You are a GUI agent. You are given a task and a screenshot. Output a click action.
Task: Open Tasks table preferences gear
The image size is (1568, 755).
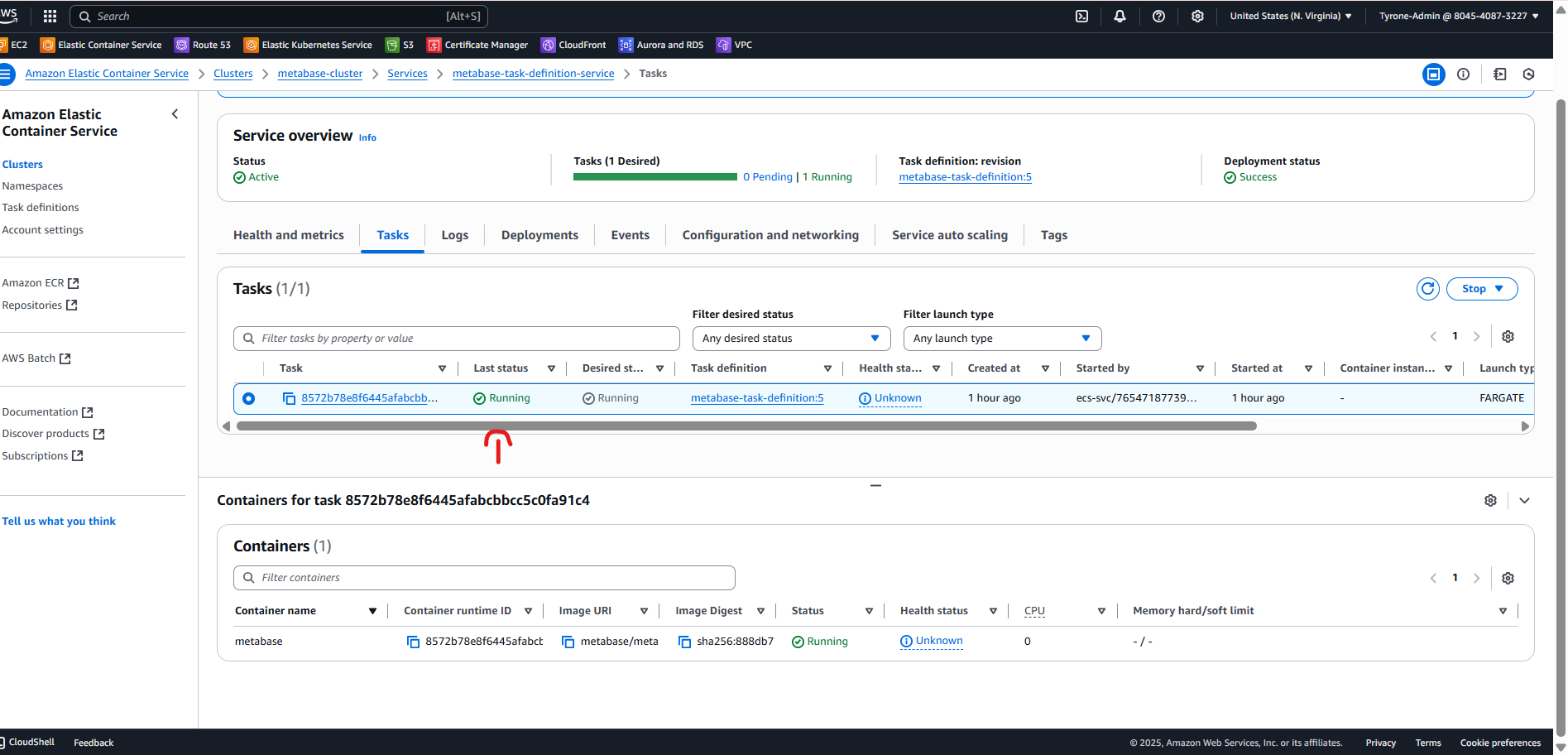pyautogui.click(x=1508, y=336)
